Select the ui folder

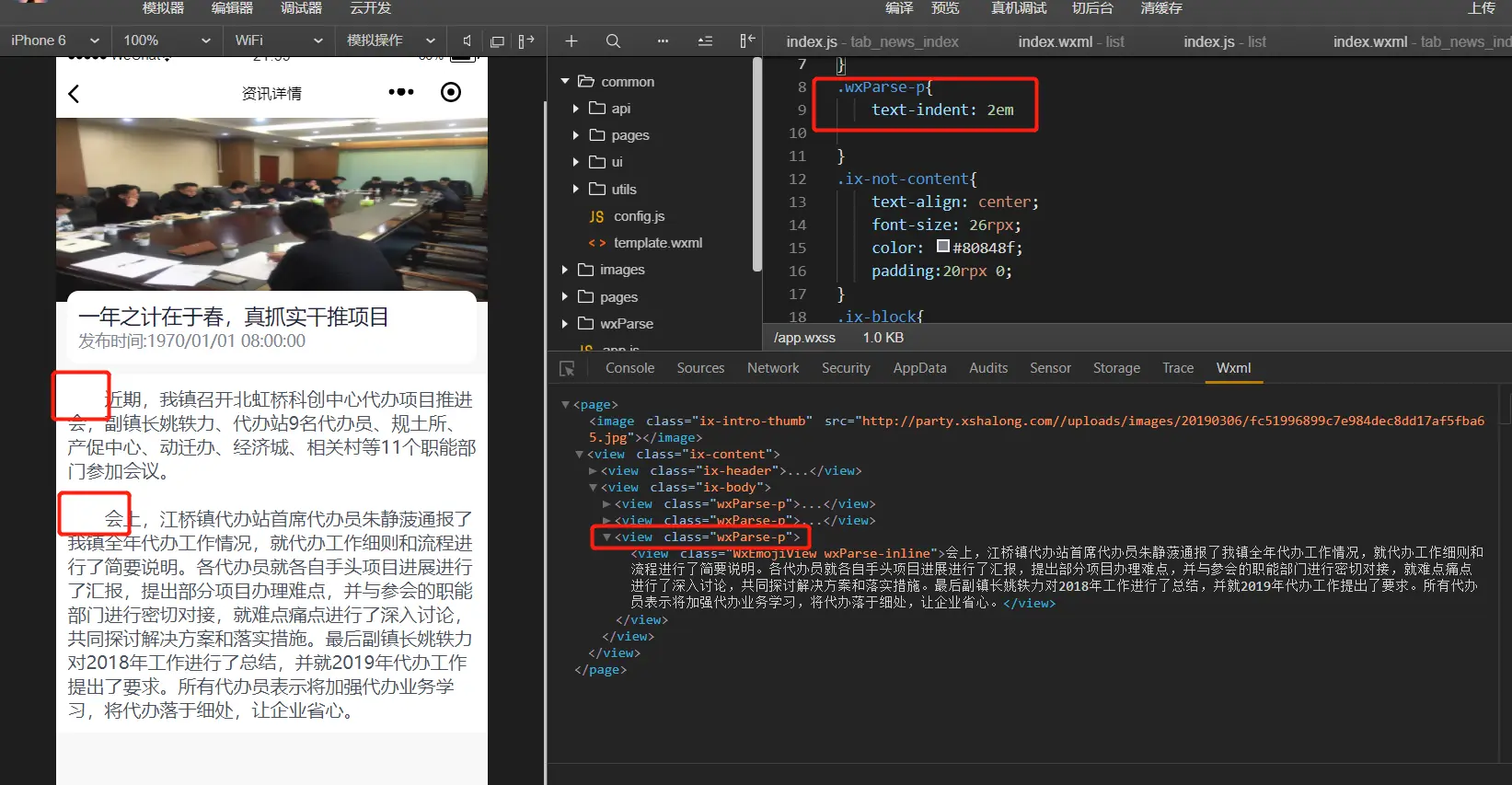pyautogui.click(x=617, y=162)
